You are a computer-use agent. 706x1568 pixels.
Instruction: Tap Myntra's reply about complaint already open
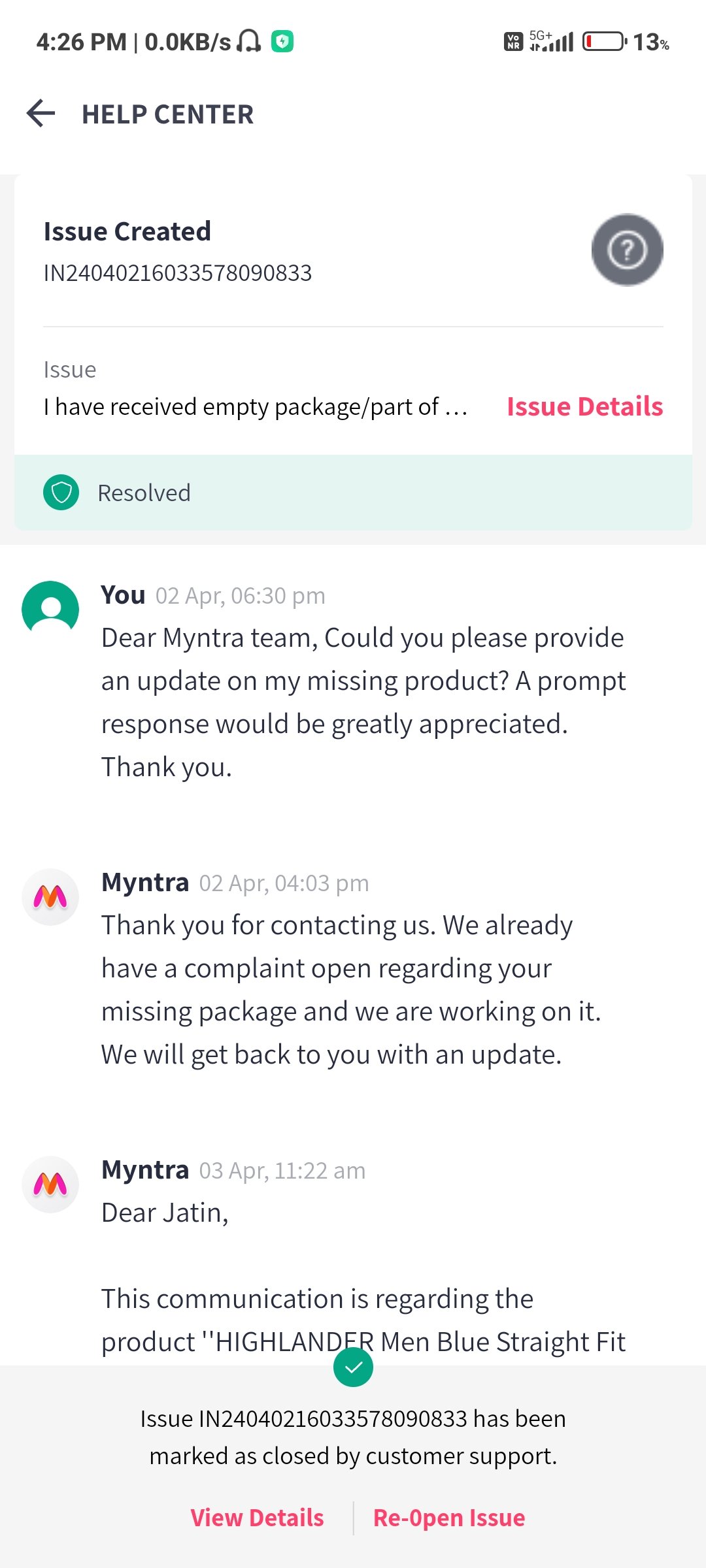pyautogui.click(x=350, y=990)
